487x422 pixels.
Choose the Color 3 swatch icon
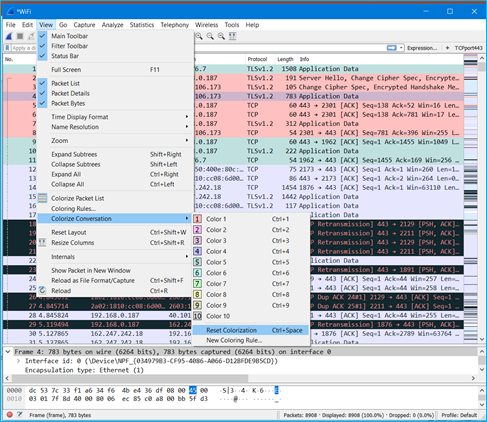pyautogui.click(x=197, y=240)
